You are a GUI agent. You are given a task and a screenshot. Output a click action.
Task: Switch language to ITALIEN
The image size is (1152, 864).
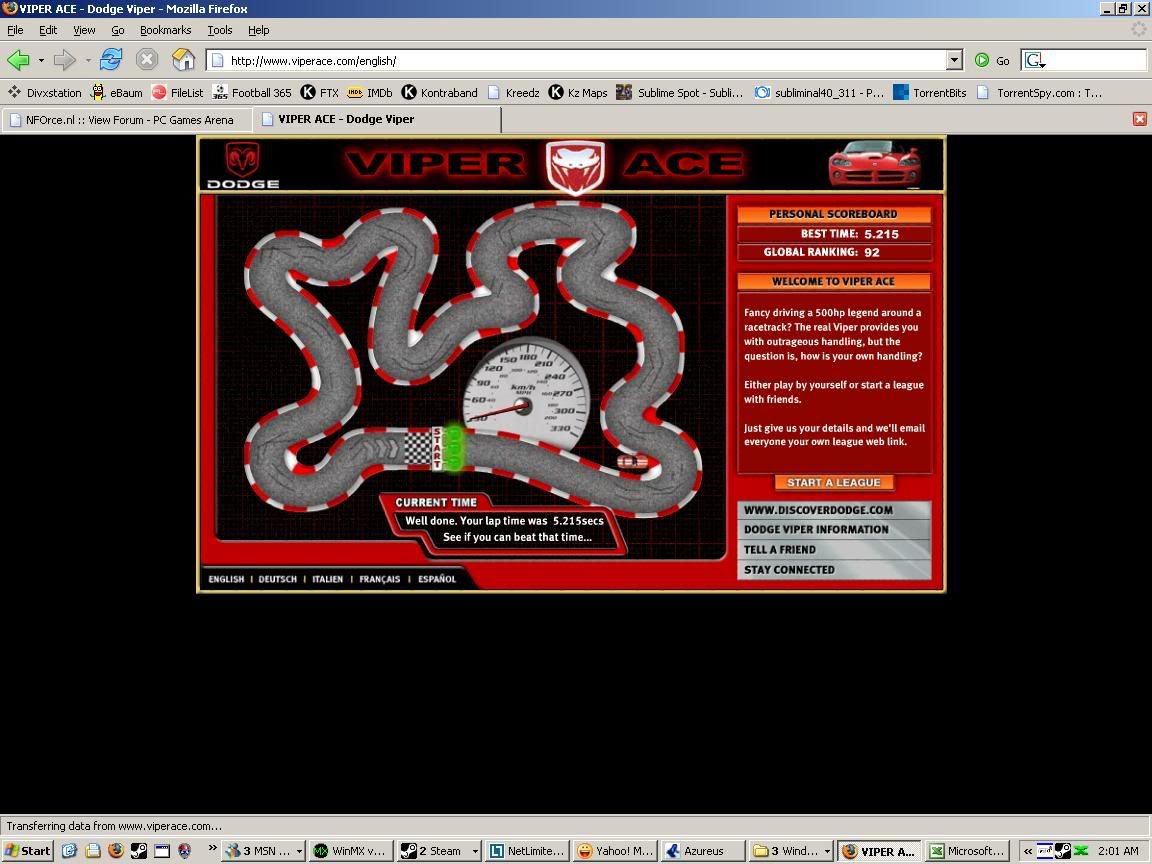pyautogui.click(x=328, y=579)
